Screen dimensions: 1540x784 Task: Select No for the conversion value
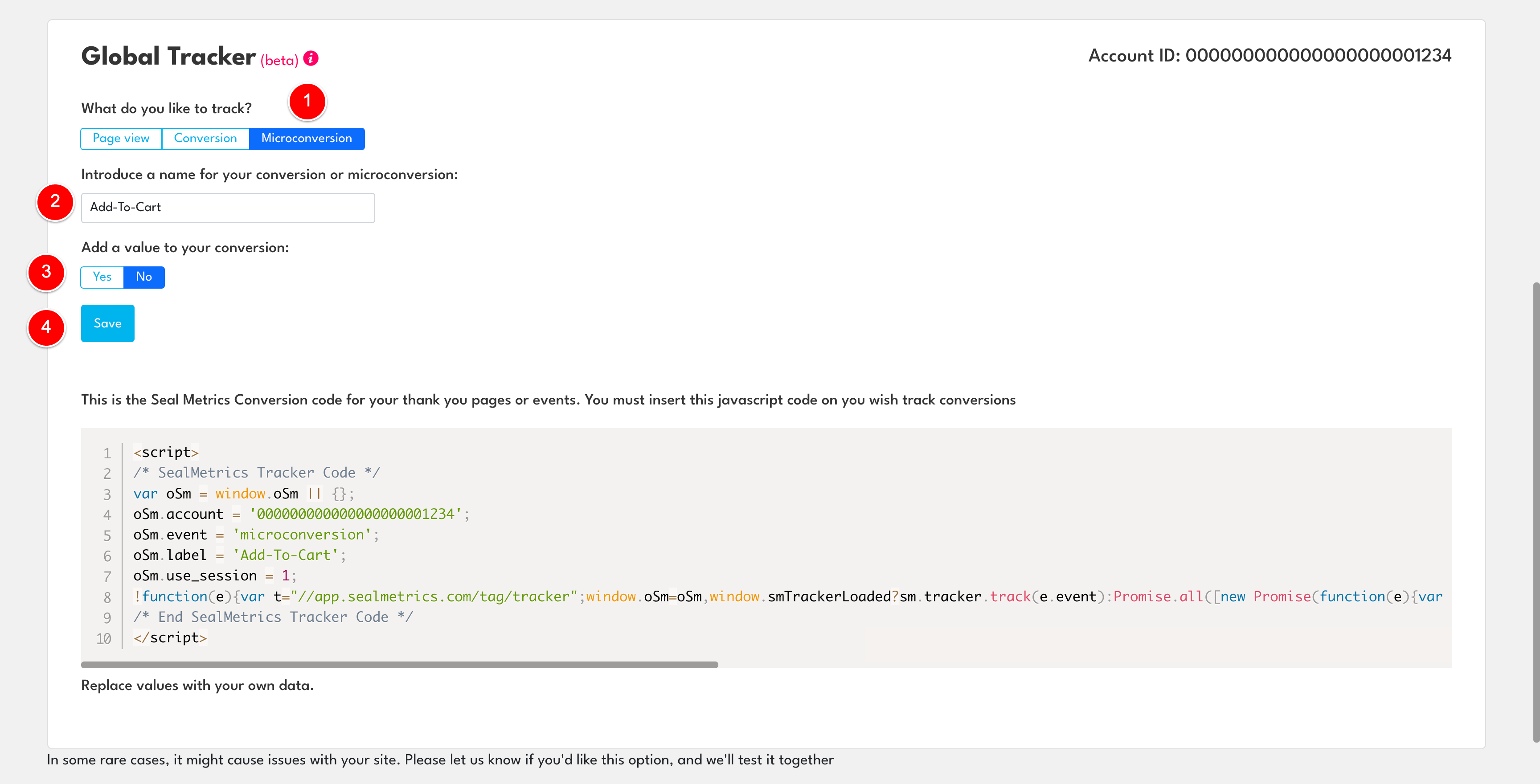pyautogui.click(x=143, y=277)
